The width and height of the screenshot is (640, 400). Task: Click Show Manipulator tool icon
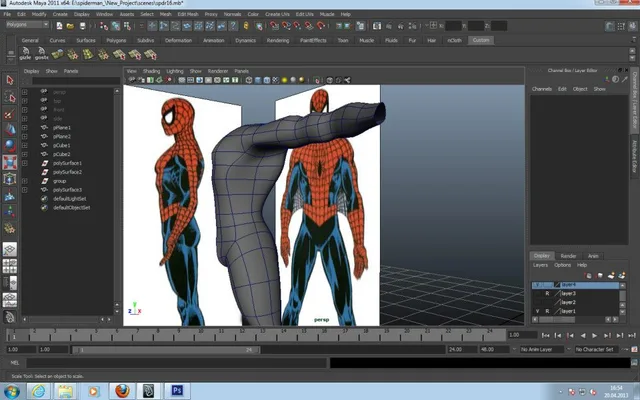coord(10,212)
